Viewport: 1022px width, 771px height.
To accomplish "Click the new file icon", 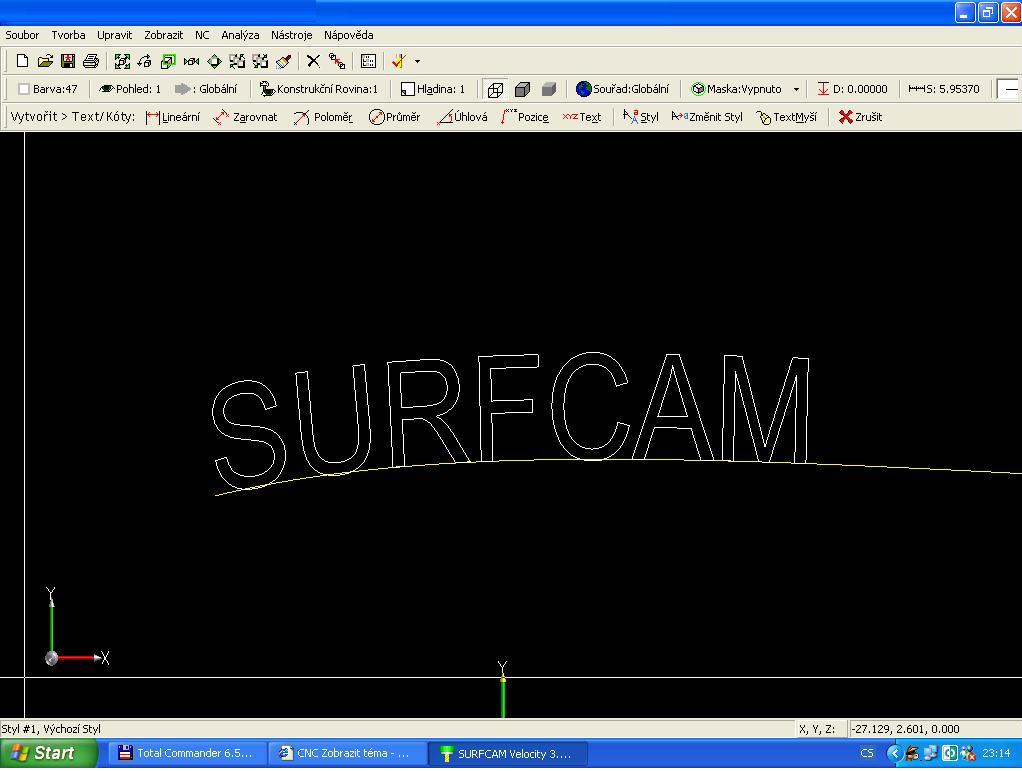I will (23, 61).
